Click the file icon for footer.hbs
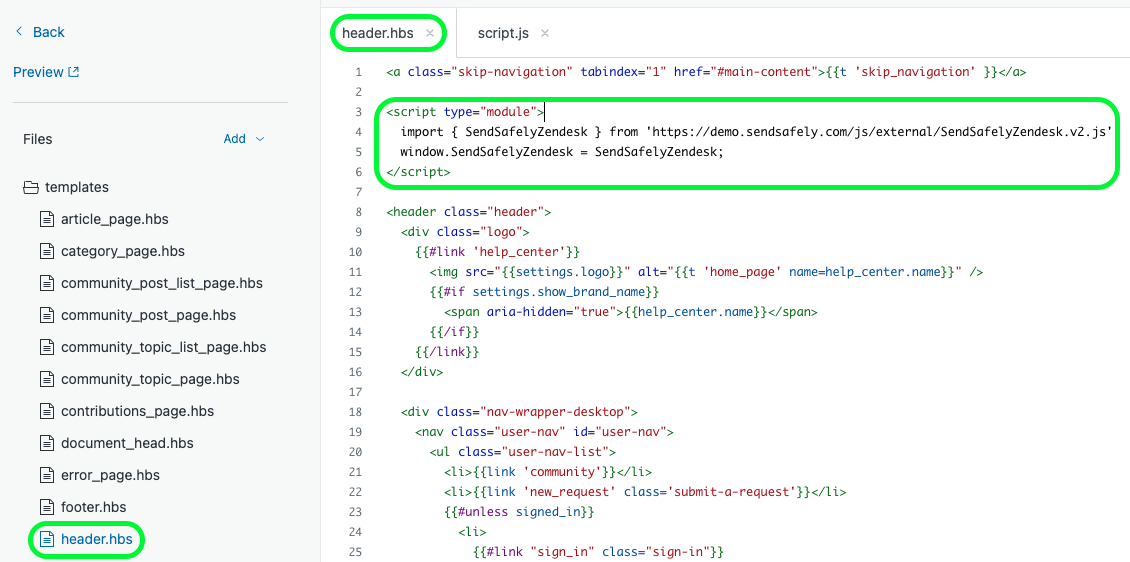Screen dimensions: 1130x562 [47, 507]
